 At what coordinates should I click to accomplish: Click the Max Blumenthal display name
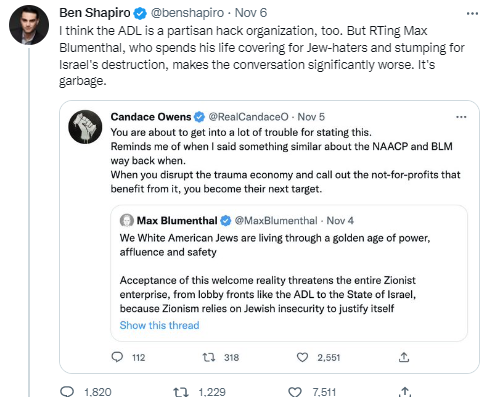(177, 221)
